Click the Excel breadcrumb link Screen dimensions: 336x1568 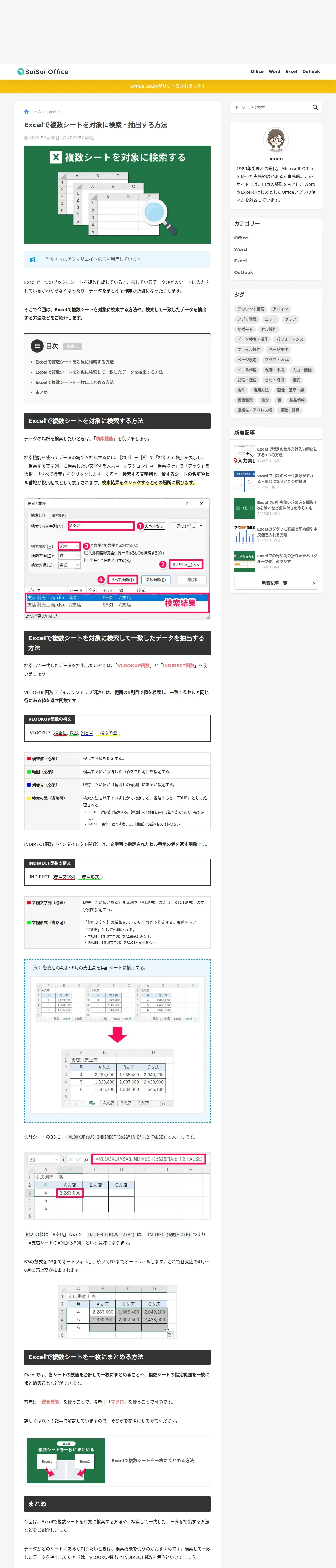click(x=51, y=112)
